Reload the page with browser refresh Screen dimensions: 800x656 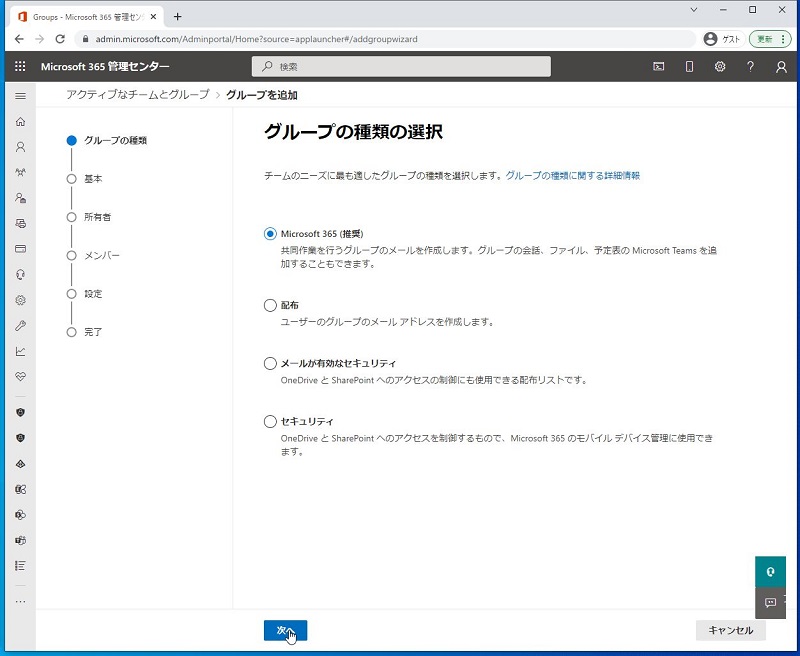60,39
